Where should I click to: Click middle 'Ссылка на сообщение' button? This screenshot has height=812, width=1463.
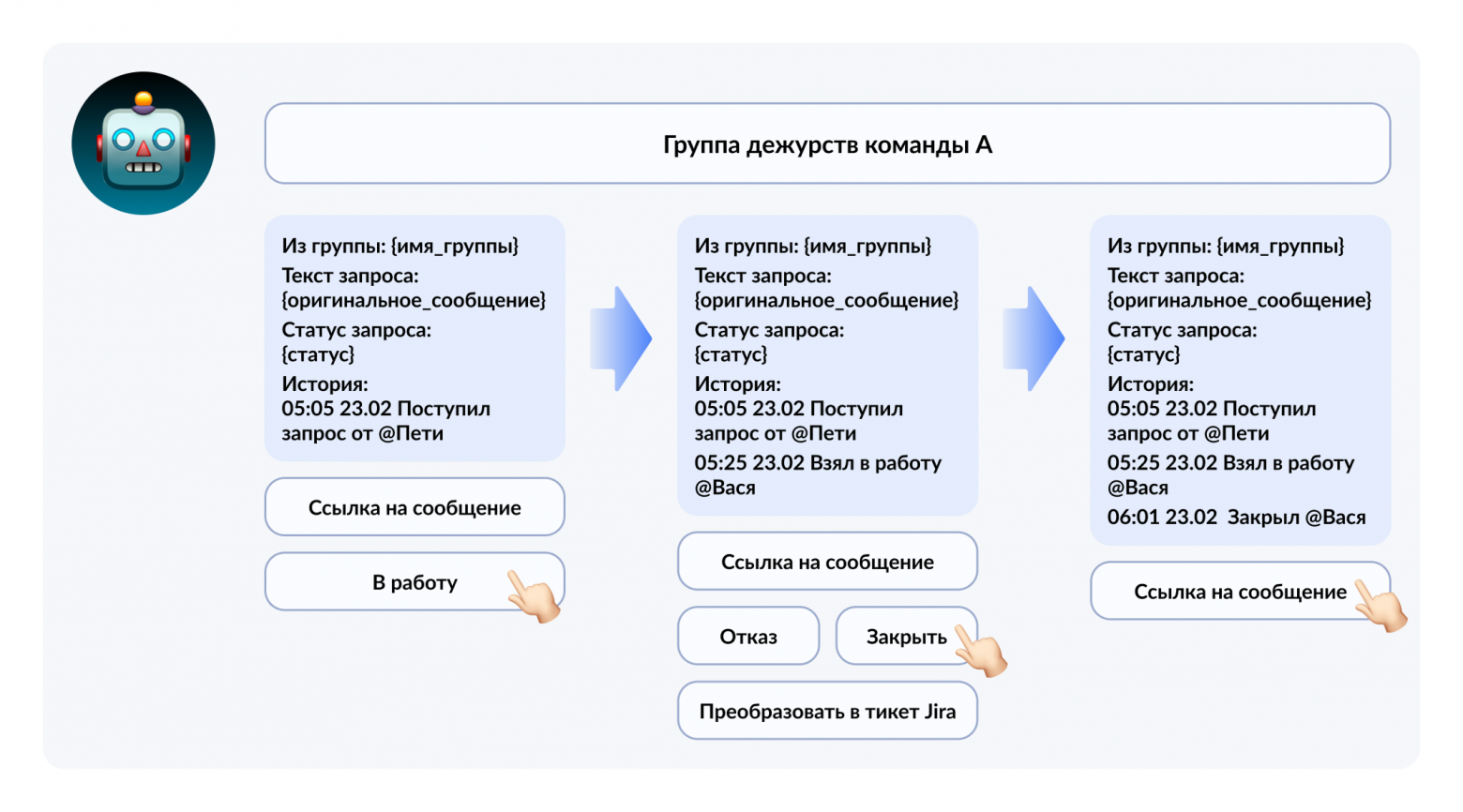pyautogui.click(x=826, y=561)
